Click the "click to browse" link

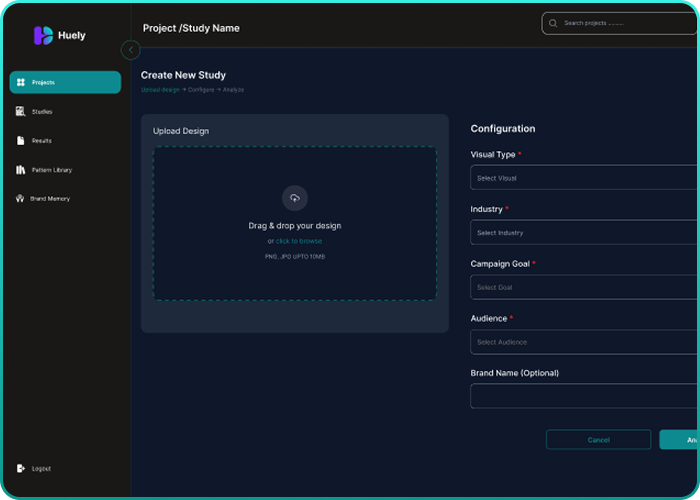tap(299, 241)
